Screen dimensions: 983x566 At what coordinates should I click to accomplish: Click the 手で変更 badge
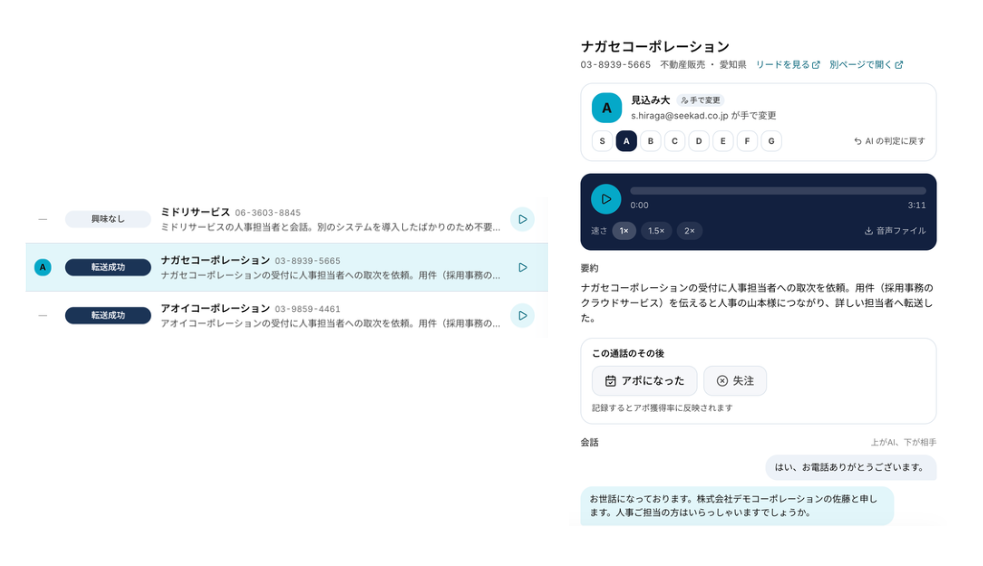coord(700,100)
